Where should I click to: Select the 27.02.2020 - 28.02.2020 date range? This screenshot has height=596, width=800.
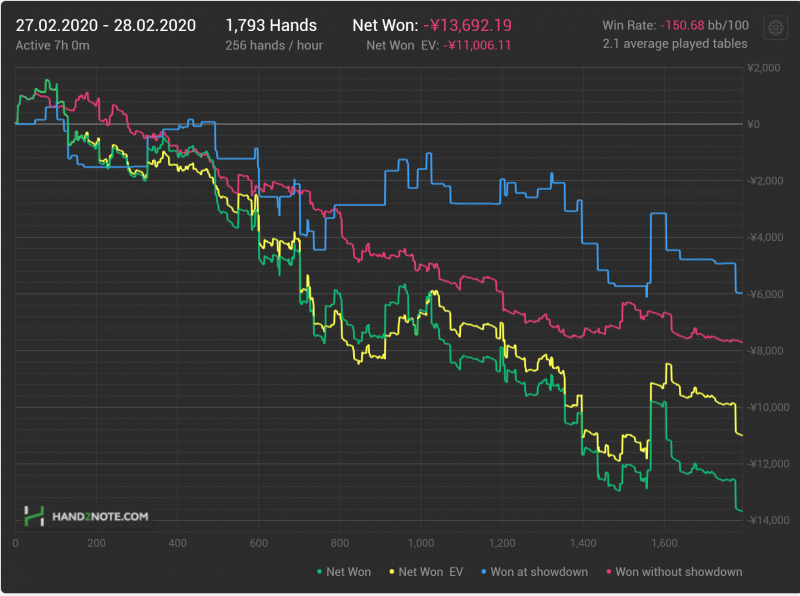pos(106,25)
